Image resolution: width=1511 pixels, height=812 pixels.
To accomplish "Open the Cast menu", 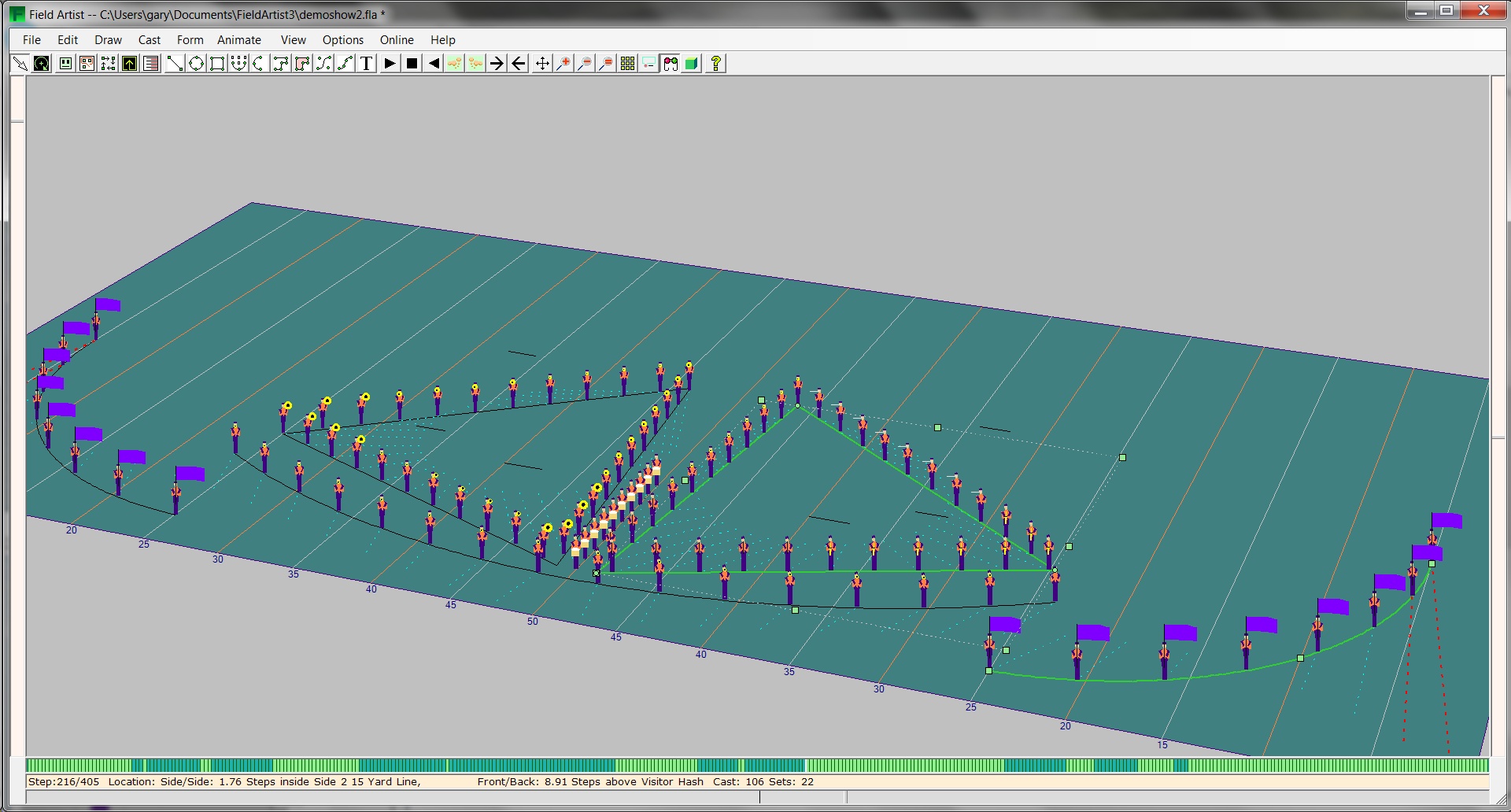I will [149, 40].
